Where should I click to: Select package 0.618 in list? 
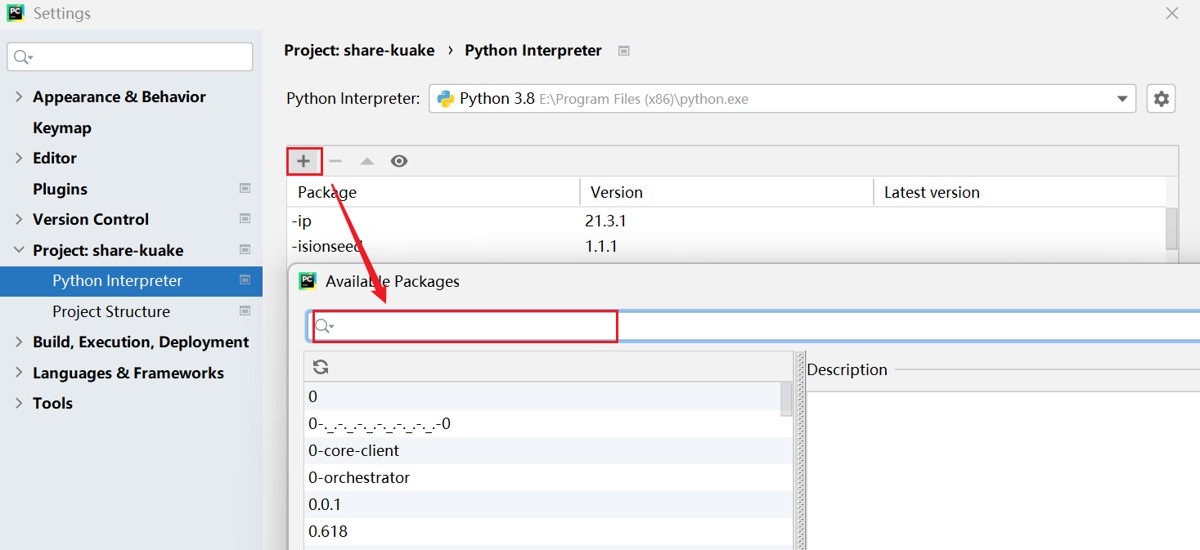pos(543,531)
